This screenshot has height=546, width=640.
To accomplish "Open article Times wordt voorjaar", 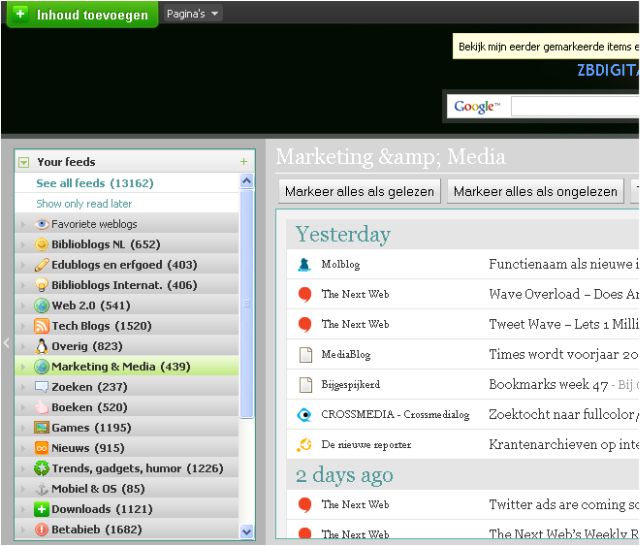I will (x=564, y=355).
